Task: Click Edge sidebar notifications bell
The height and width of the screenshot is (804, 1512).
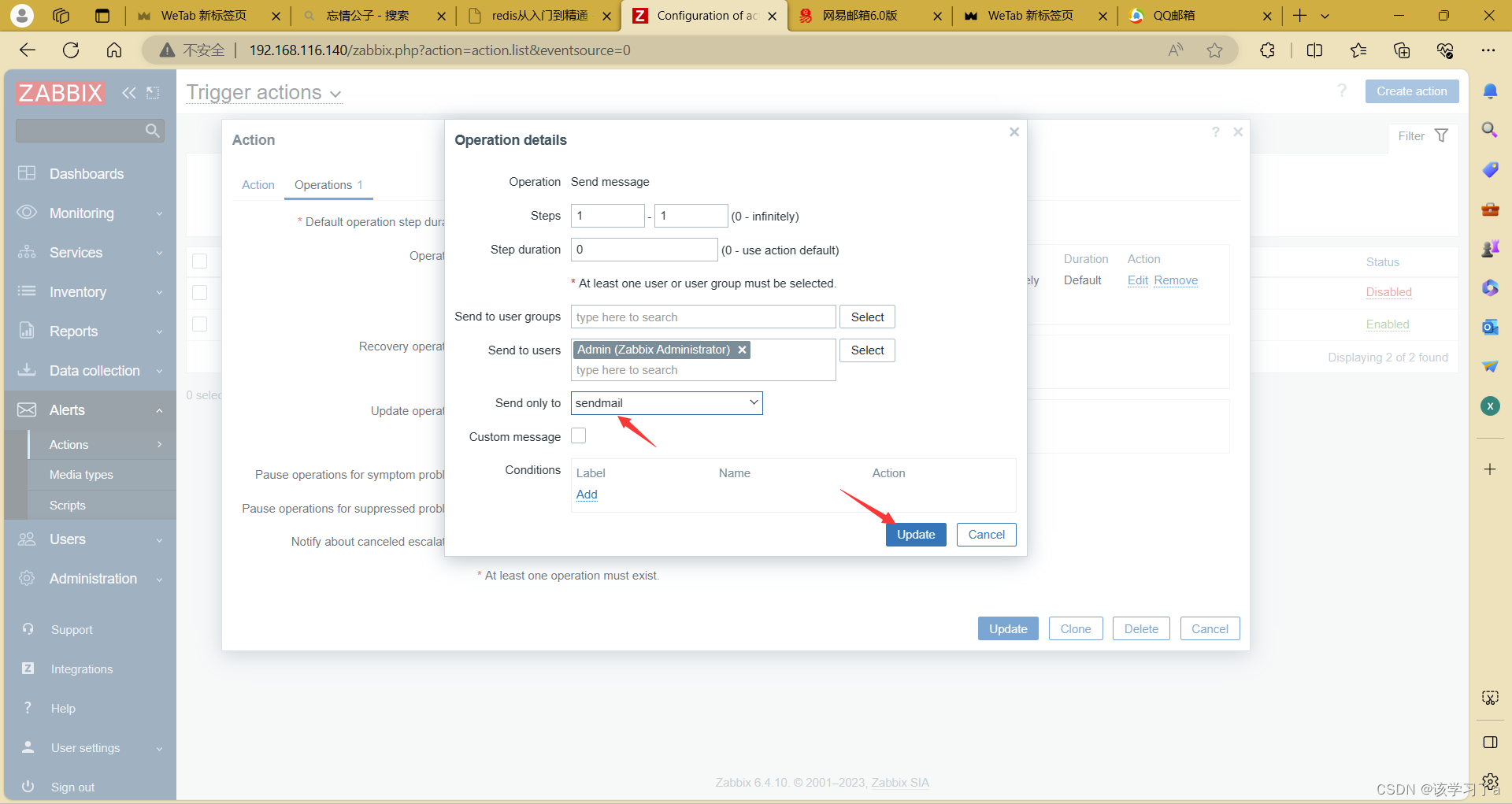Action: pos(1490,91)
